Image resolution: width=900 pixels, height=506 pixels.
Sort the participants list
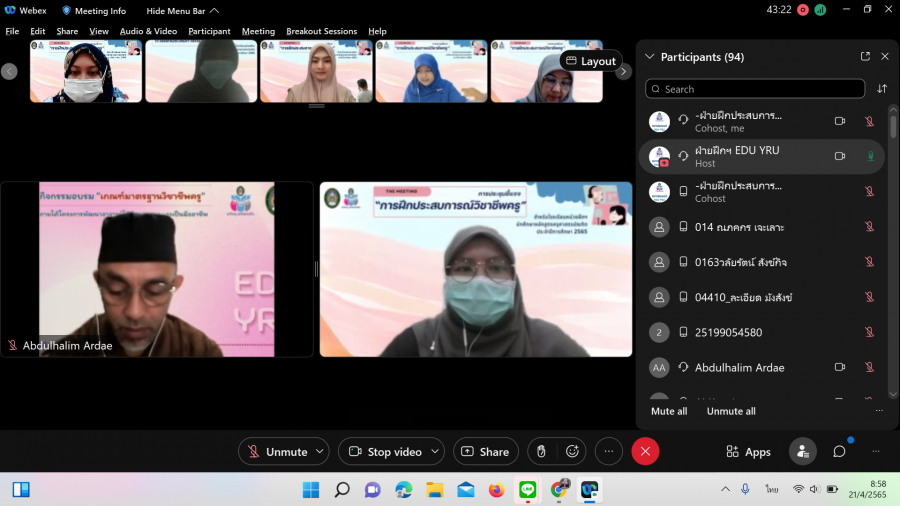[x=882, y=89]
